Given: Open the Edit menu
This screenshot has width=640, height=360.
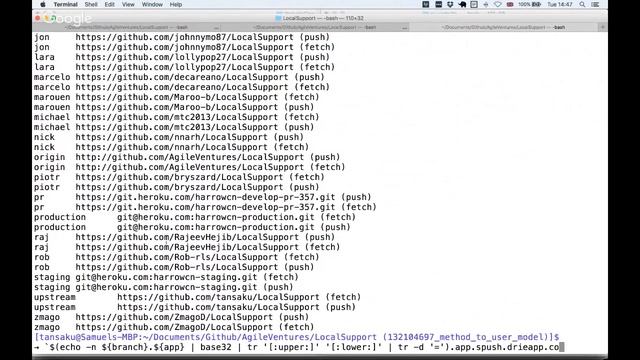Looking at the screenshot, I should pyautogui.click(x=109, y=4).
